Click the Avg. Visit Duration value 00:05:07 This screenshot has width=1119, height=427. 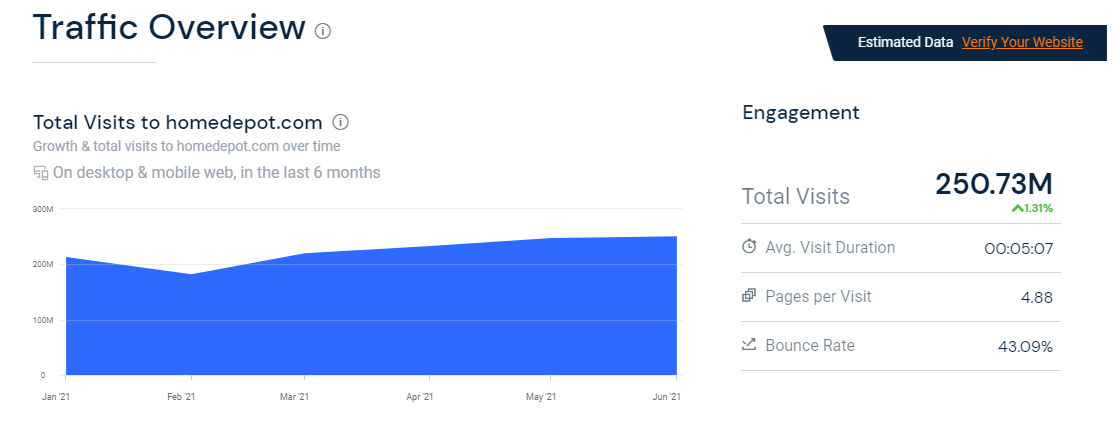[1018, 248]
